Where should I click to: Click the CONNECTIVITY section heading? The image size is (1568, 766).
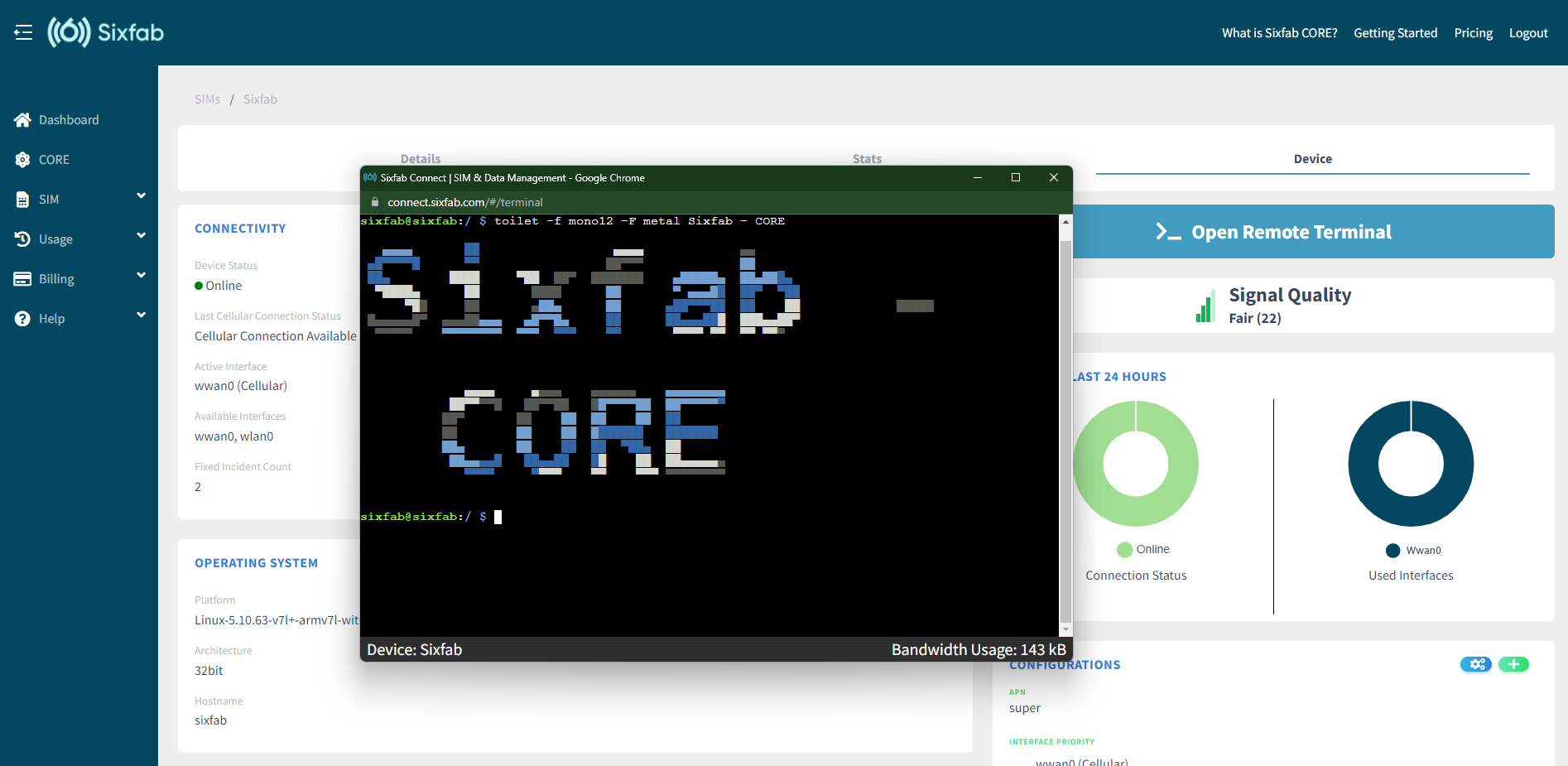coord(240,229)
